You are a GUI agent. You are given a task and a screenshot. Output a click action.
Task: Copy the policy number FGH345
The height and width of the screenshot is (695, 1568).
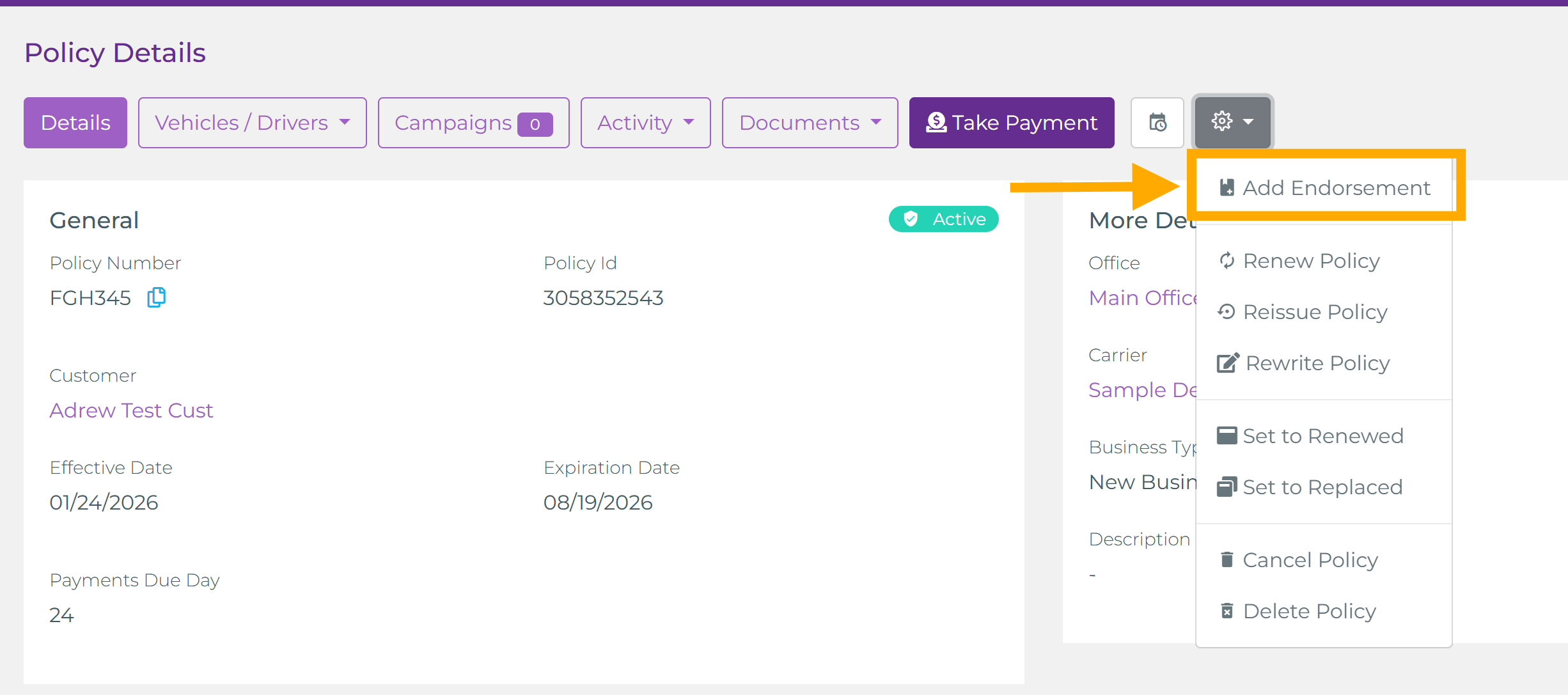click(x=157, y=297)
